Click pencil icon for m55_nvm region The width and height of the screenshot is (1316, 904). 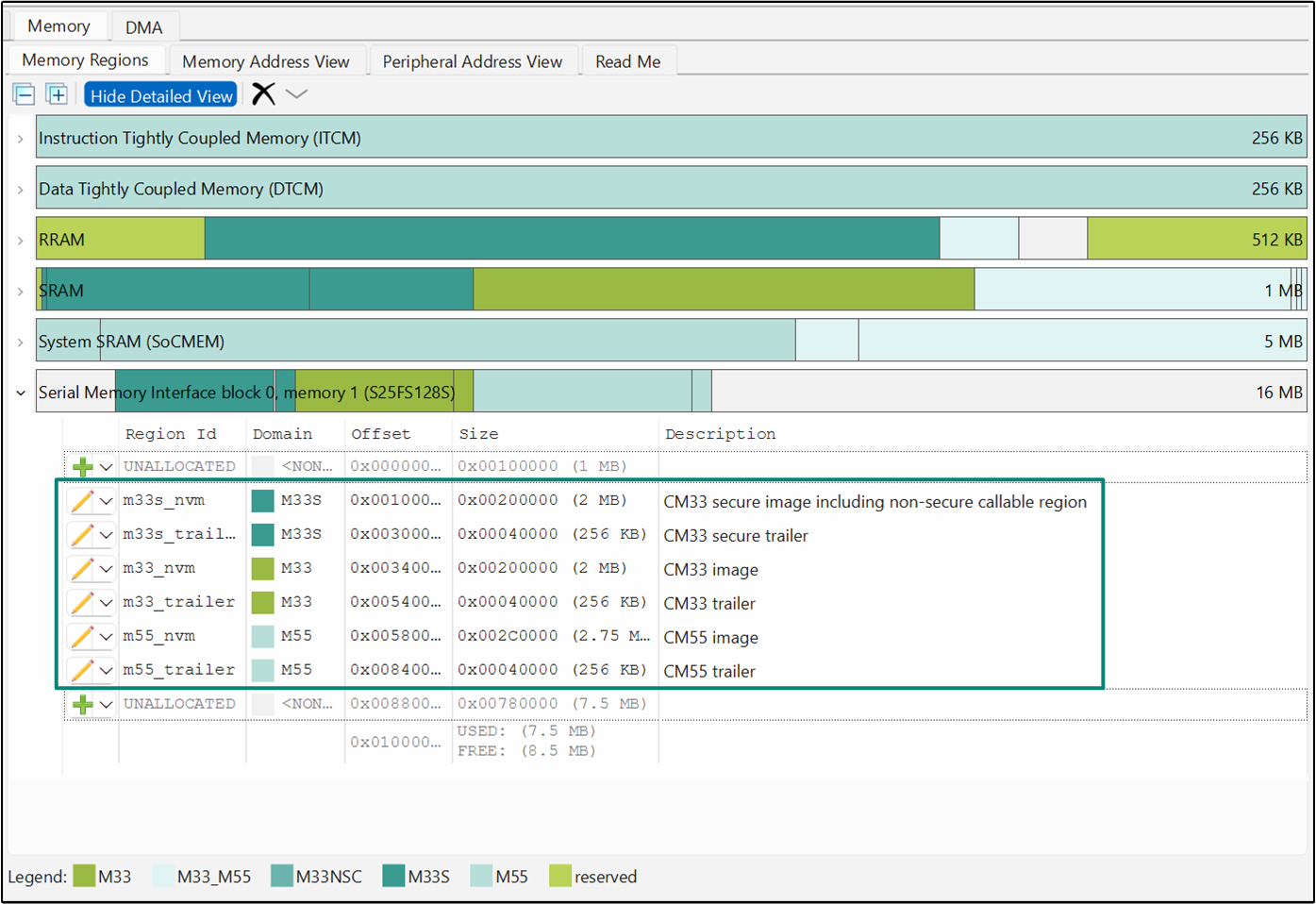coord(82,637)
